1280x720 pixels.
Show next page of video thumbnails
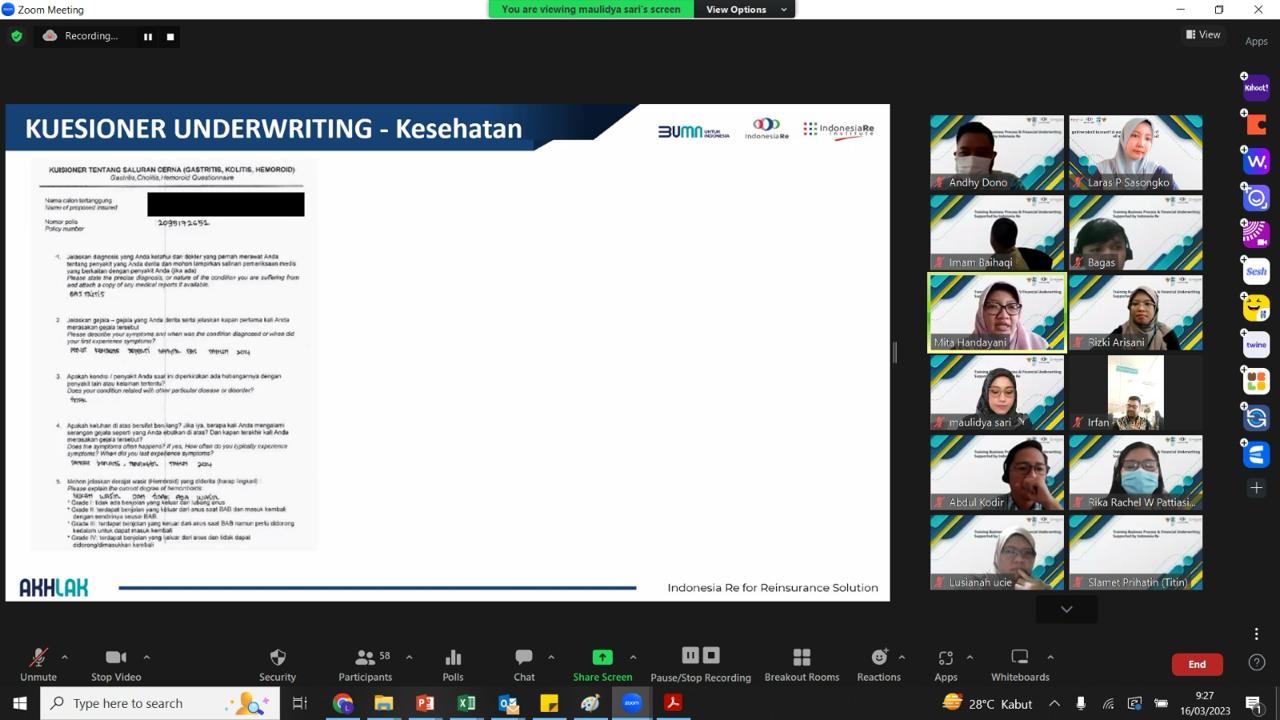coord(1066,609)
